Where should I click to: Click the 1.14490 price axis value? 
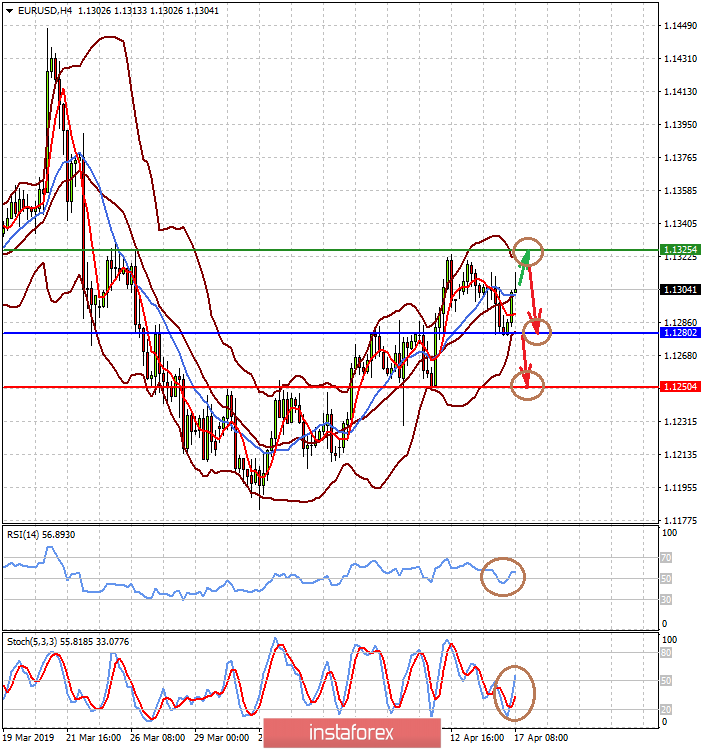[x=681, y=26]
